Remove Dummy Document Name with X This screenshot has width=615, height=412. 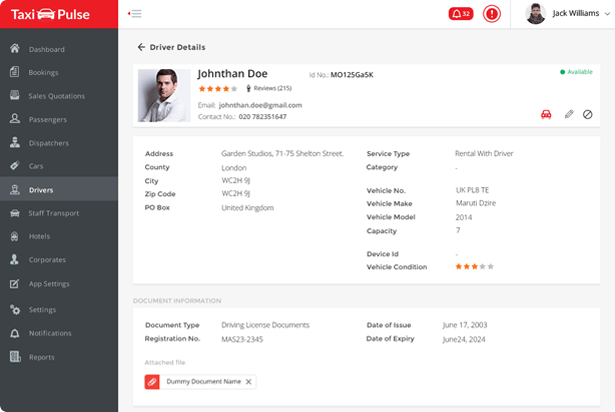(x=248, y=382)
